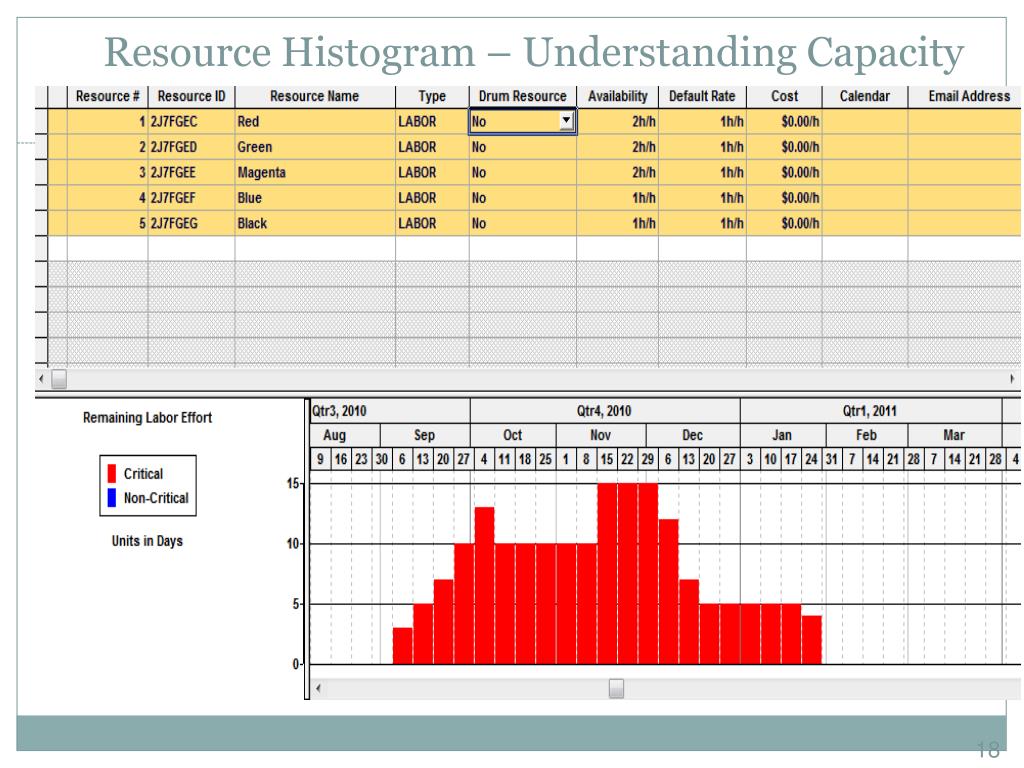Click the Nov month header
The width and height of the screenshot is (1024, 768).
(x=601, y=435)
